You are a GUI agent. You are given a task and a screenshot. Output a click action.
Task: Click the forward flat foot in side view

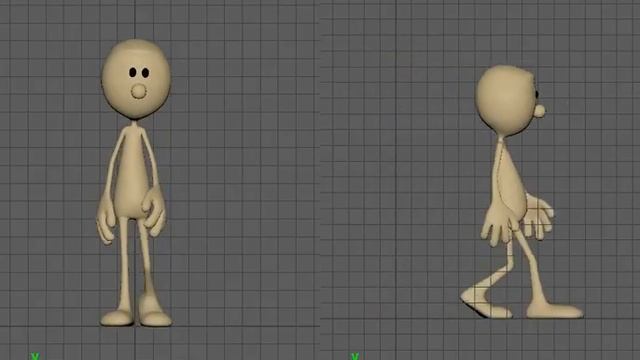click(555, 310)
